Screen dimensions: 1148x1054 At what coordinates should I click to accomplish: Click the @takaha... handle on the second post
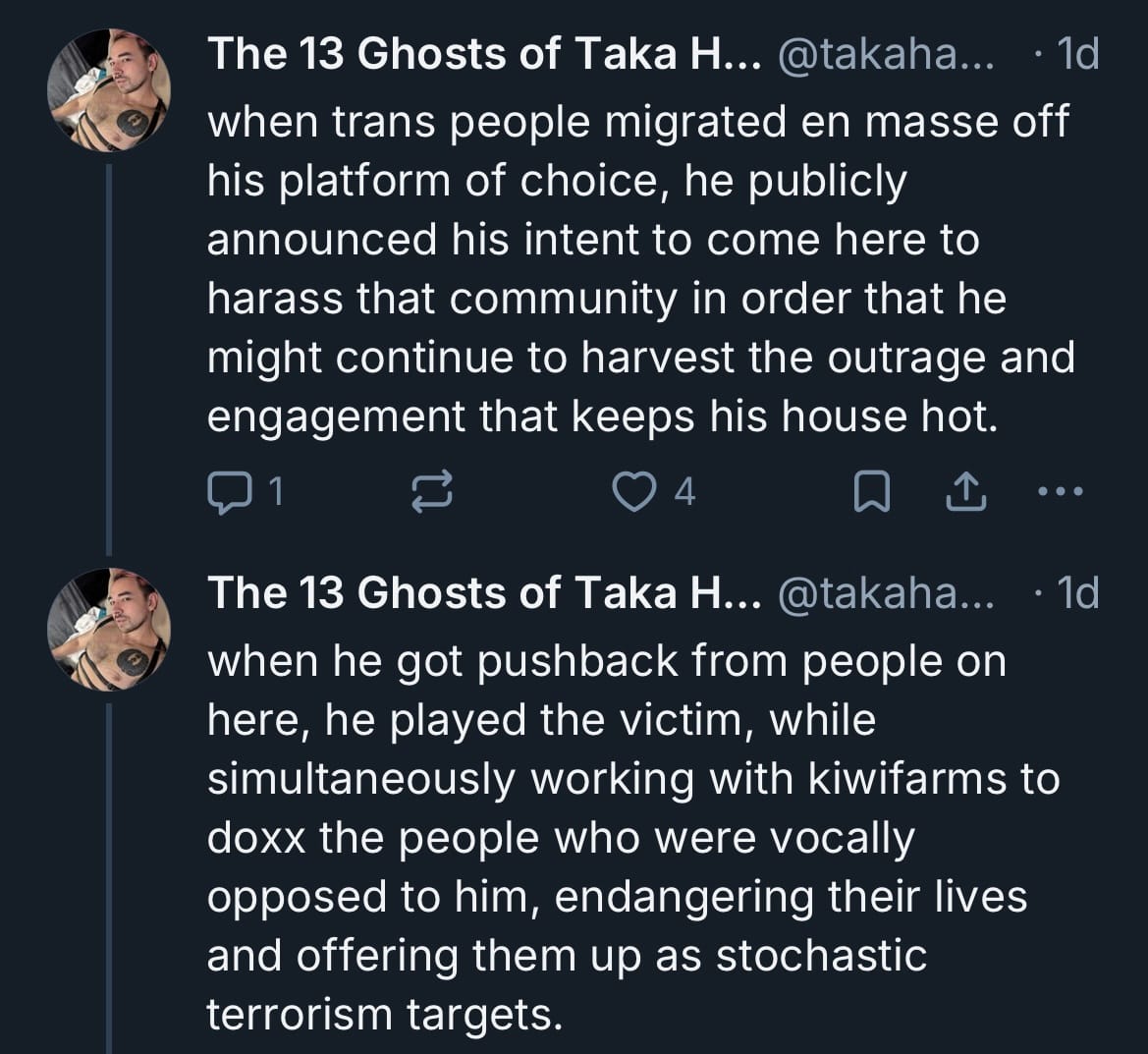tap(885, 594)
